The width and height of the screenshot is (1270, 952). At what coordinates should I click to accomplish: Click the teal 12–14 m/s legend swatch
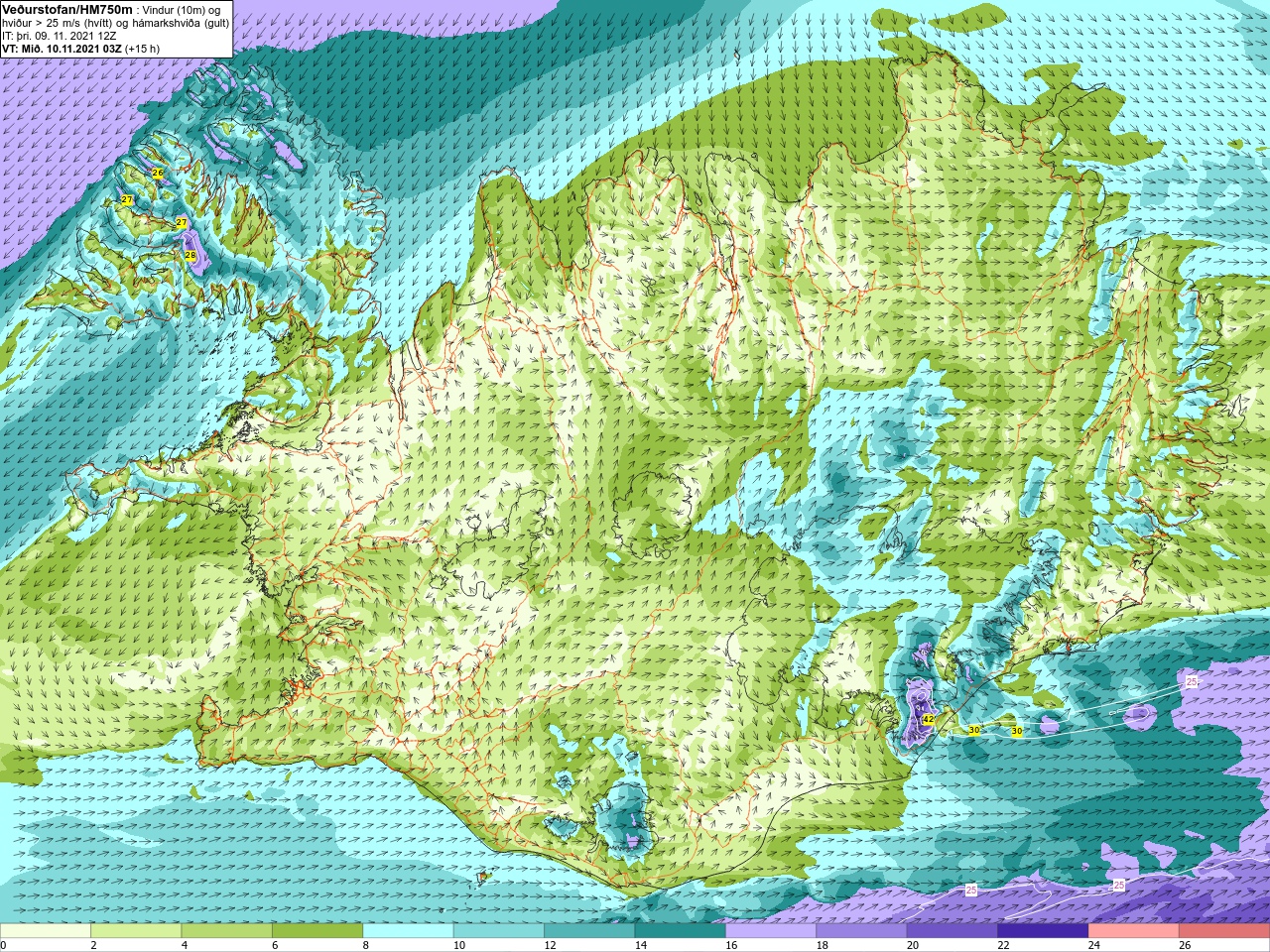point(589,931)
